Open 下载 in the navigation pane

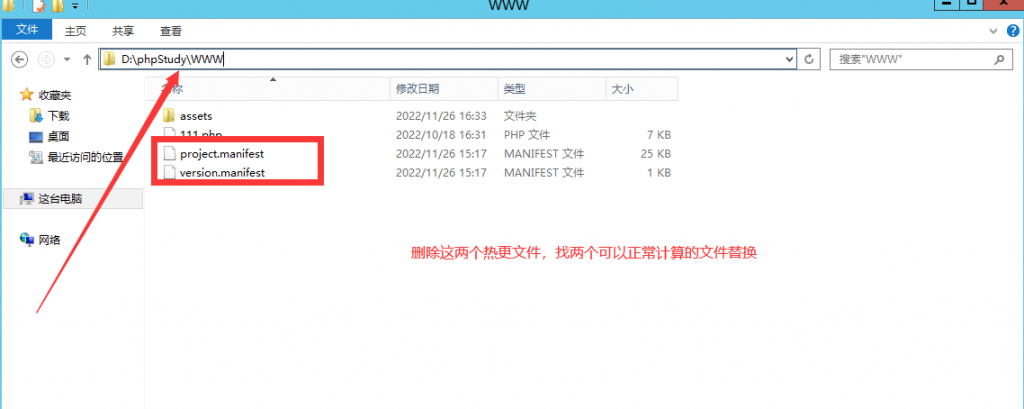click(x=59, y=116)
